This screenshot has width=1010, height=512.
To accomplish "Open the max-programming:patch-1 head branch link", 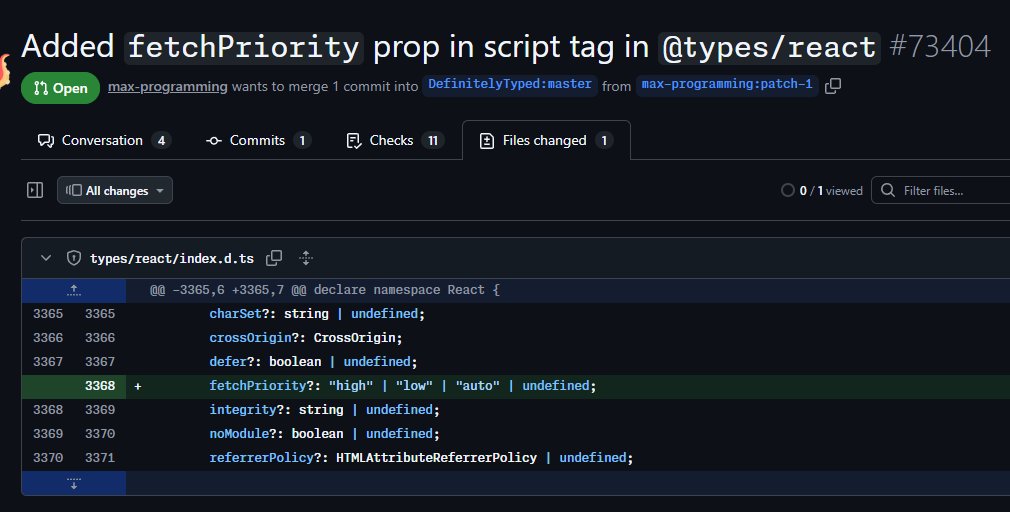I will tap(727, 84).
